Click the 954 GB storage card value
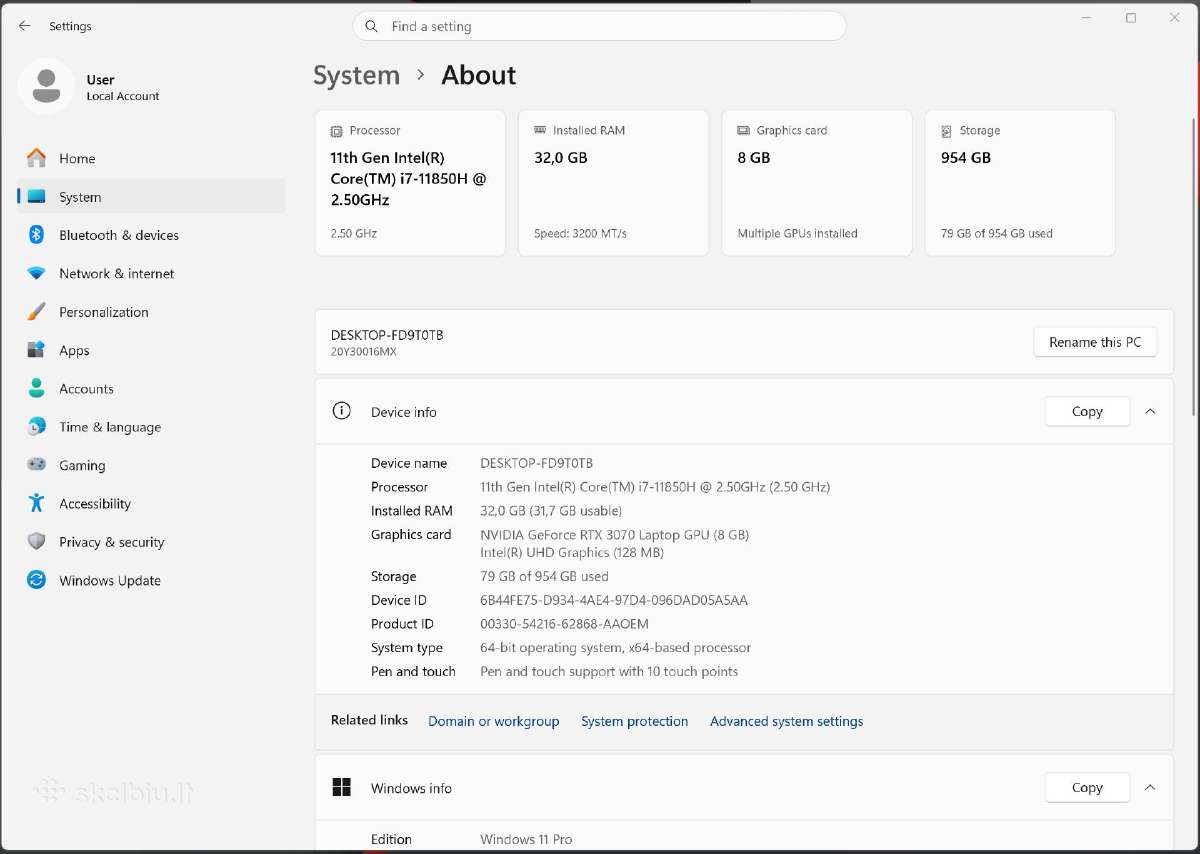This screenshot has height=854, width=1200. tap(966, 157)
